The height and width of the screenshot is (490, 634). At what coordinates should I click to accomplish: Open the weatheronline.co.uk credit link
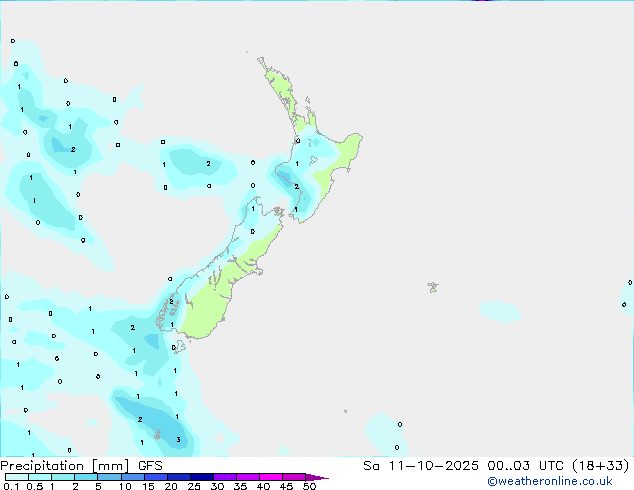[x=550, y=481]
